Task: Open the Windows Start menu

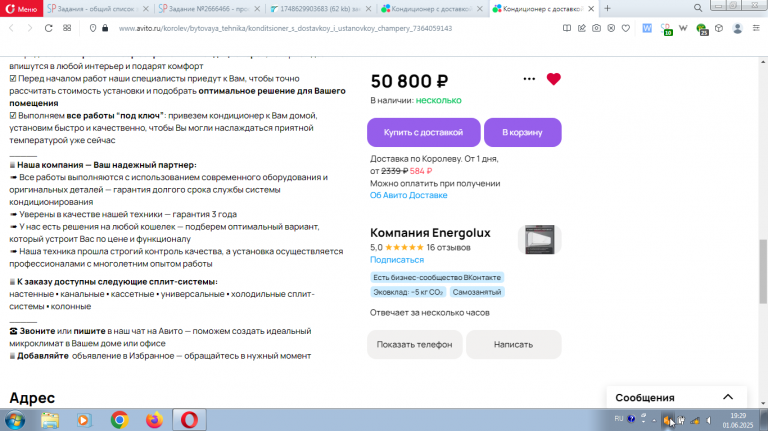Action: coord(15,420)
